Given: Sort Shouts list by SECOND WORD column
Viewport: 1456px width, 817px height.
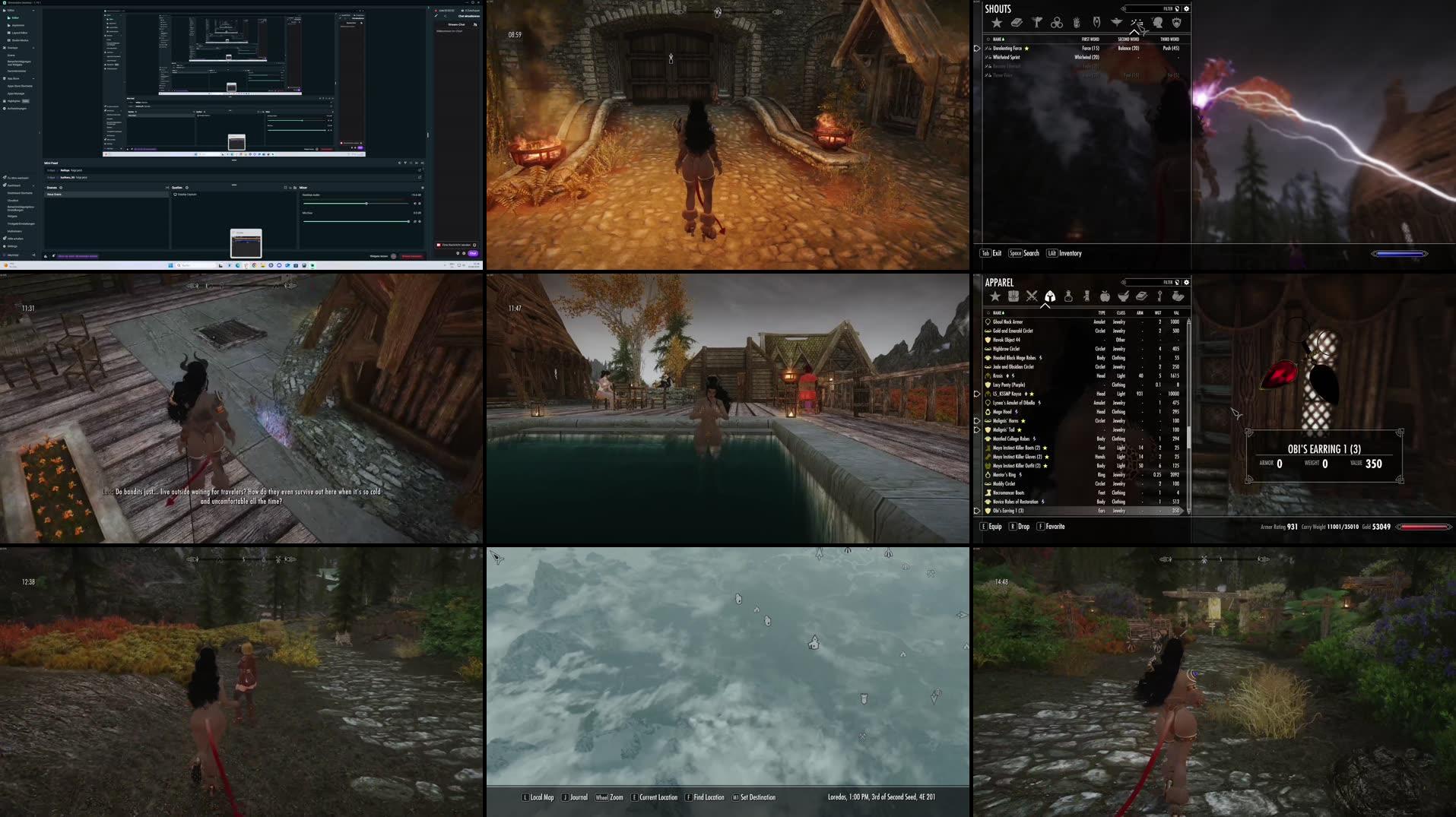Looking at the screenshot, I should (x=1128, y=39).
